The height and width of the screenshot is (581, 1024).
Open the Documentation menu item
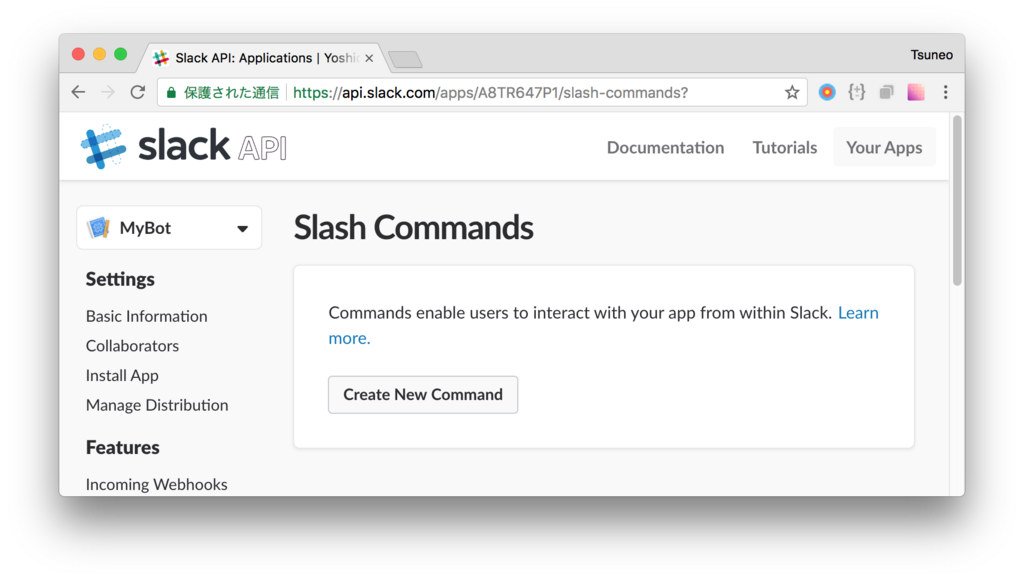(x=665, y=148)
